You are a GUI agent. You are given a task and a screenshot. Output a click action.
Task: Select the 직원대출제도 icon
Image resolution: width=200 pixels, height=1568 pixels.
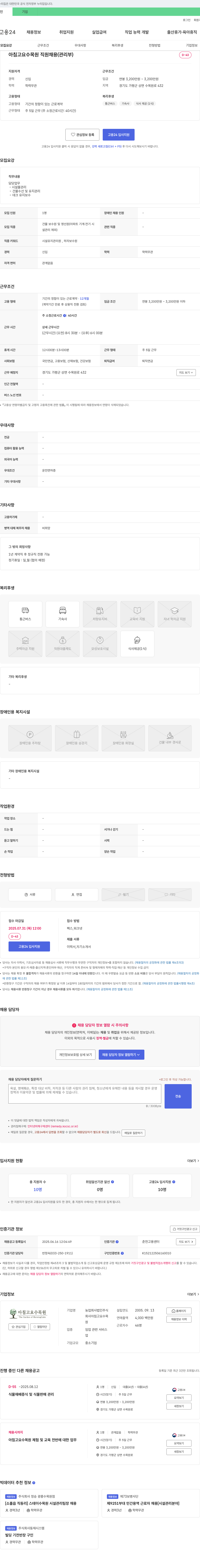(x=63, y=644)
